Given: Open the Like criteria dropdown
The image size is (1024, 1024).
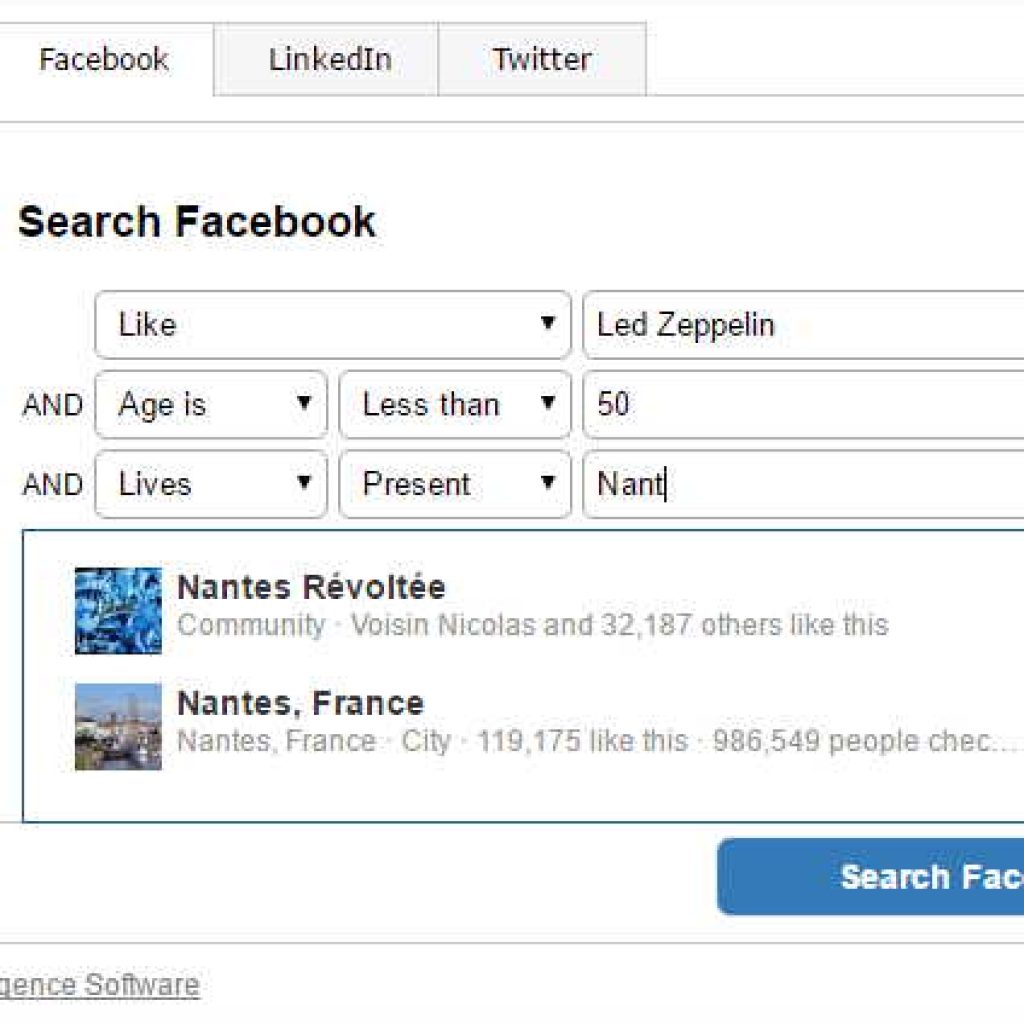Looking at the screenshot, I should (x=333, y=325).
